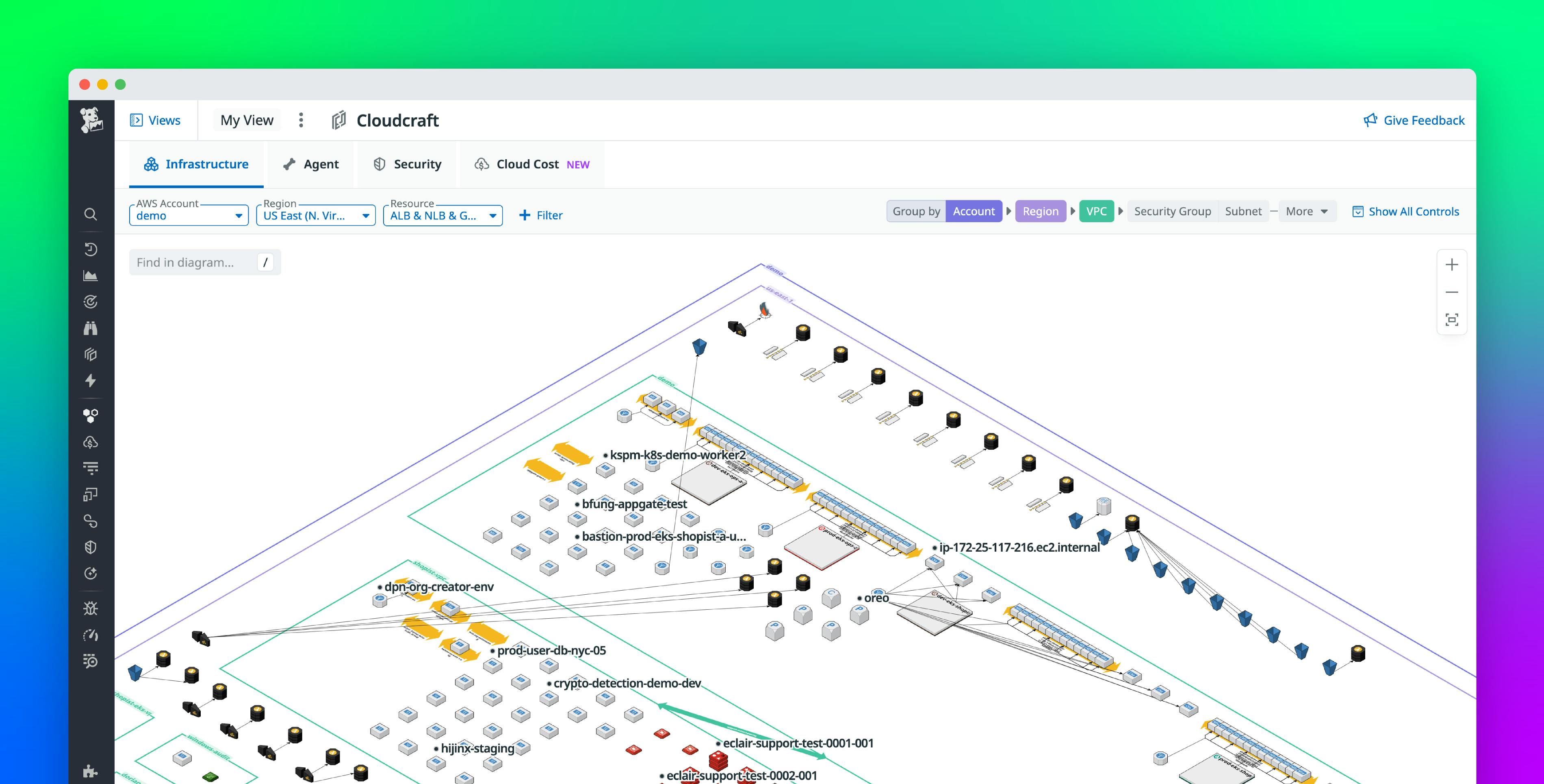Image resolution: width=1544 pixels, height=784 pixels.
Task: Expand the More grouping options dropdown
Action: [x=1307, y=211]
